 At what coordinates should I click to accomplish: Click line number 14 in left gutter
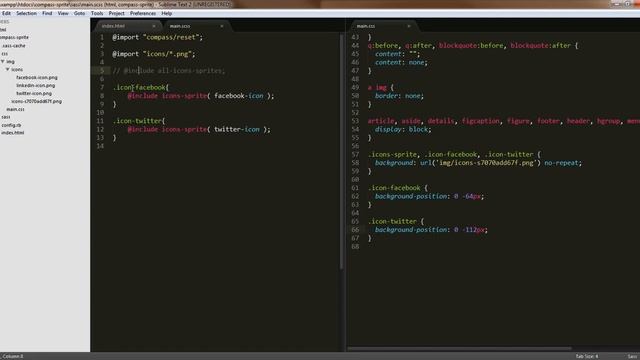point(100,146)
